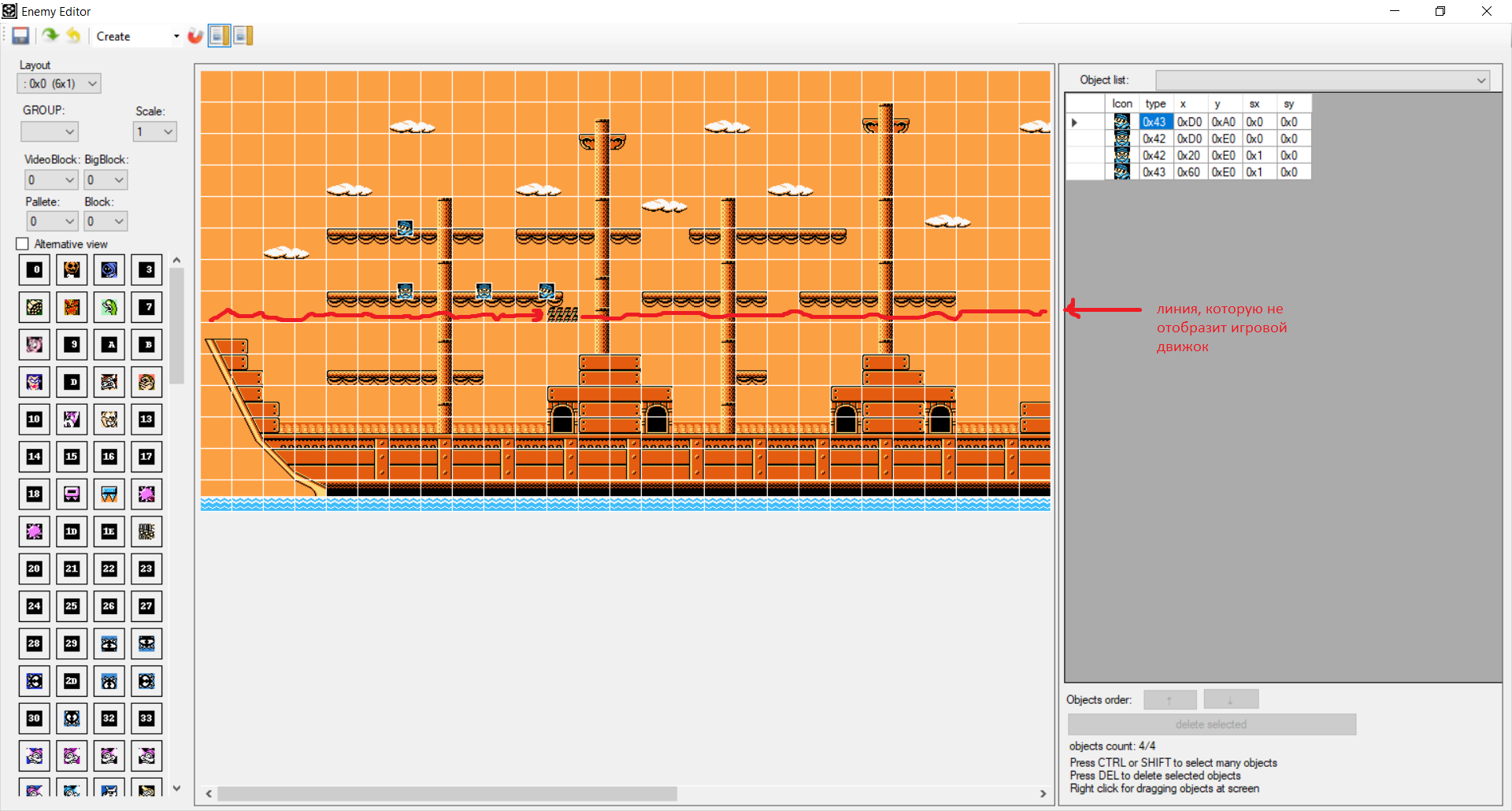Select enemy type 9 in palette
1512x811 pixels.
(x=72, y=345)
